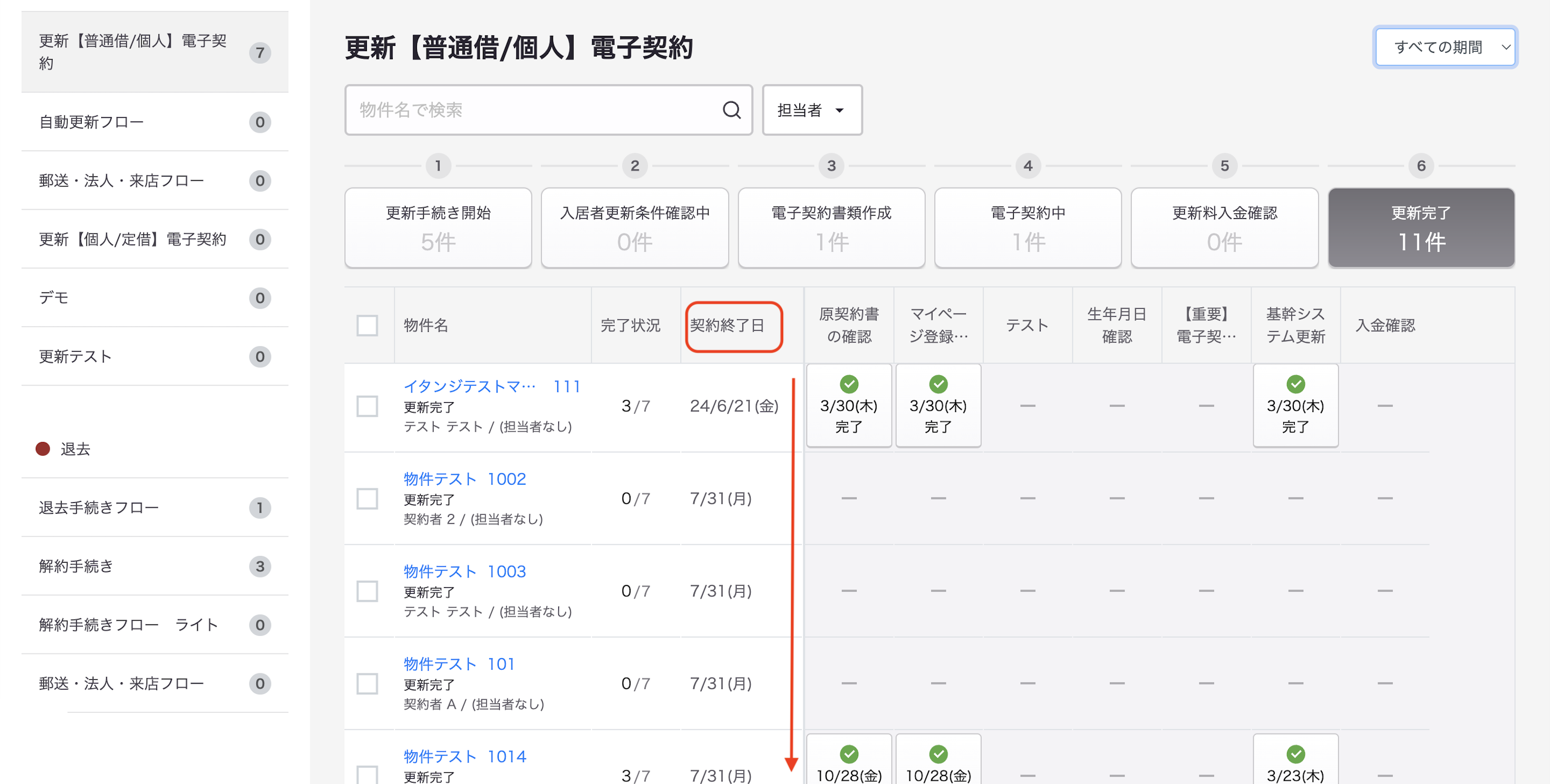This screenshot has width=1550, height=784.
Task: Open property link 物件テスト 1014
Action: tap(464, 757)
